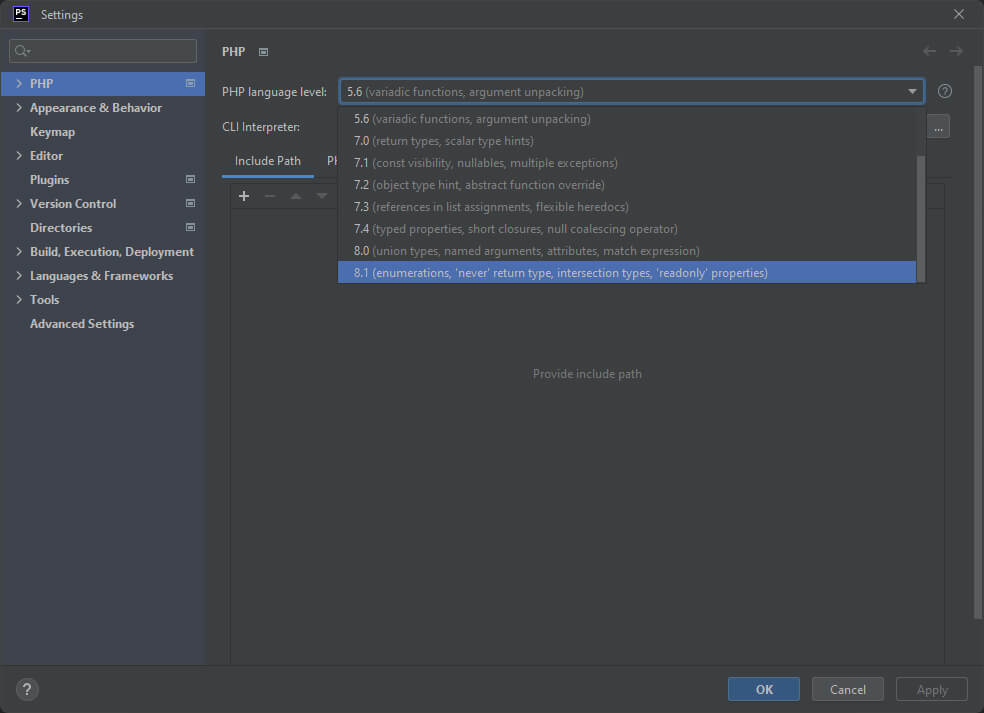The height and width of the screenshot is (713, 984).
Task: Click the settings search field
Action: point(102,50)
